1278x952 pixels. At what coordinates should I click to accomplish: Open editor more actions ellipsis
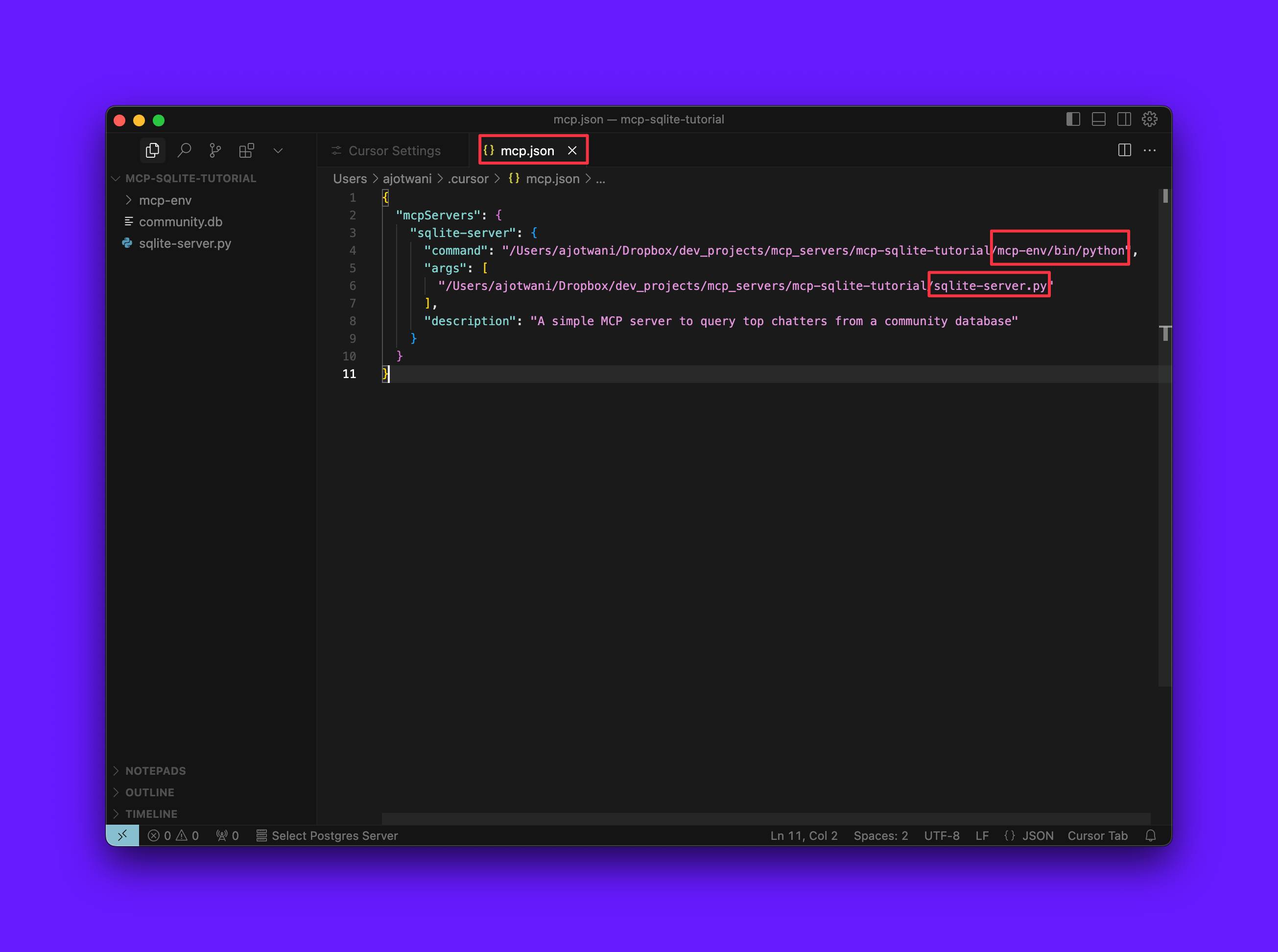coord(1150,150)
